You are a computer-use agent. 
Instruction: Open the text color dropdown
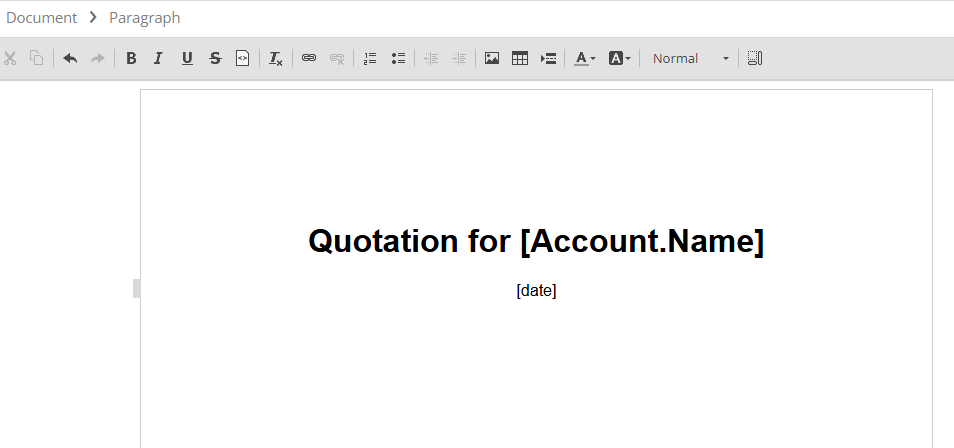pos(585,59)
